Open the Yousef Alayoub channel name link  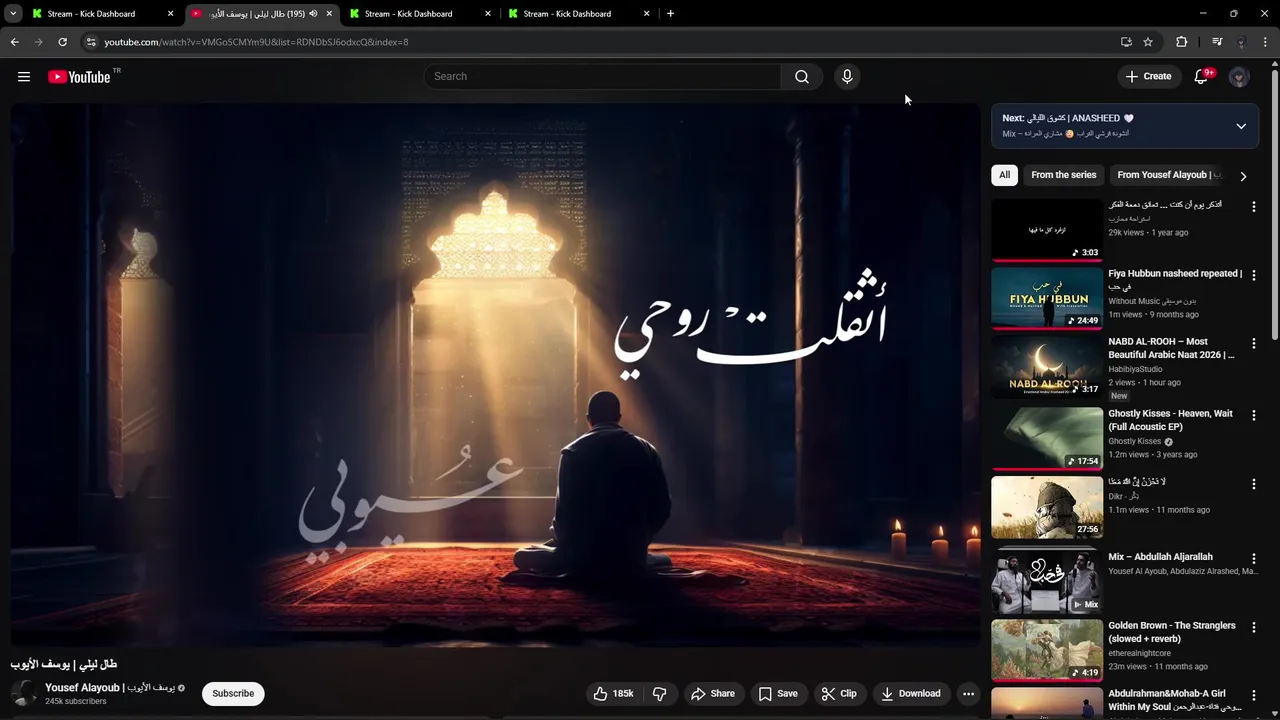click(110, 688)
